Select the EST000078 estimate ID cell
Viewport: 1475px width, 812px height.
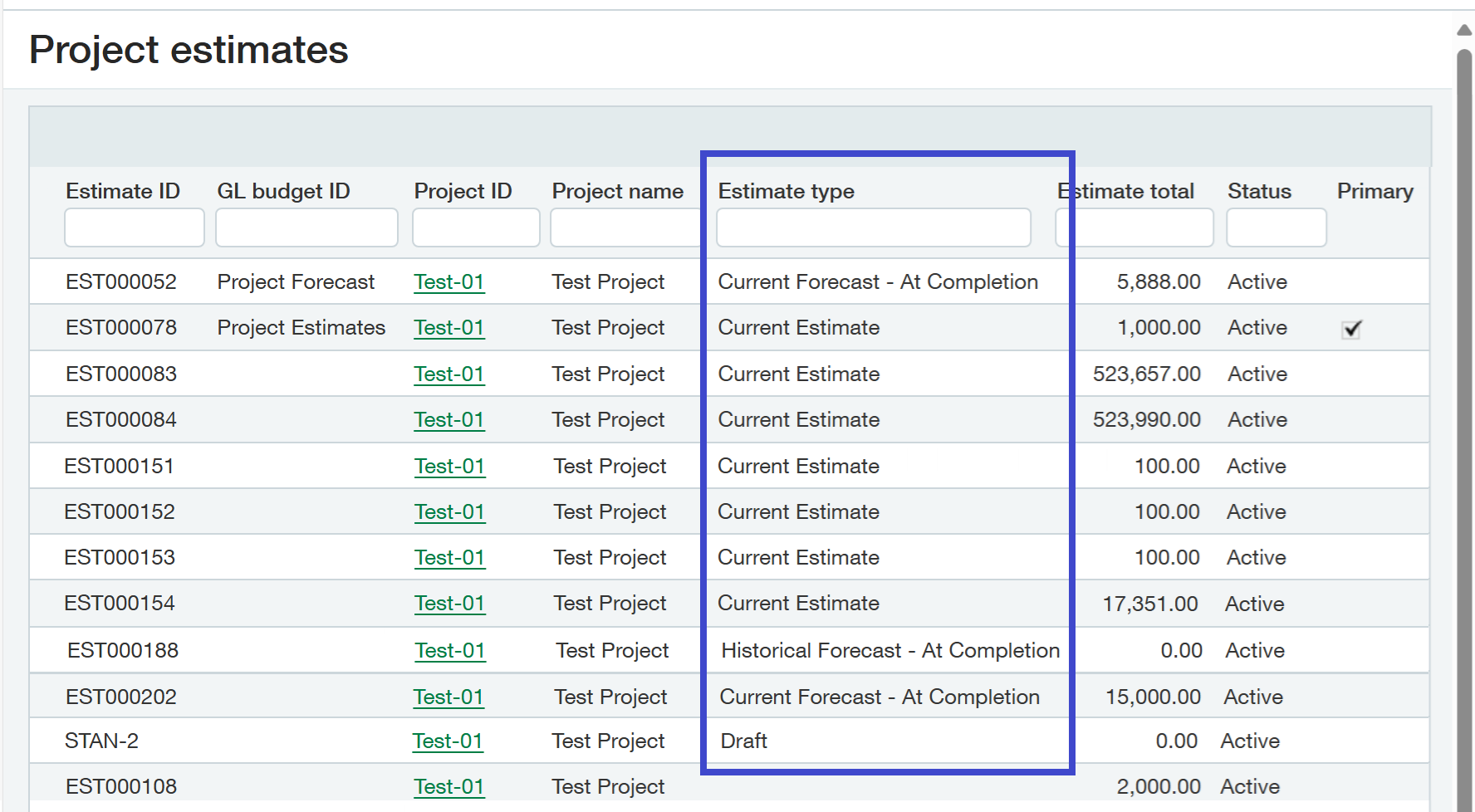(121, 328)
